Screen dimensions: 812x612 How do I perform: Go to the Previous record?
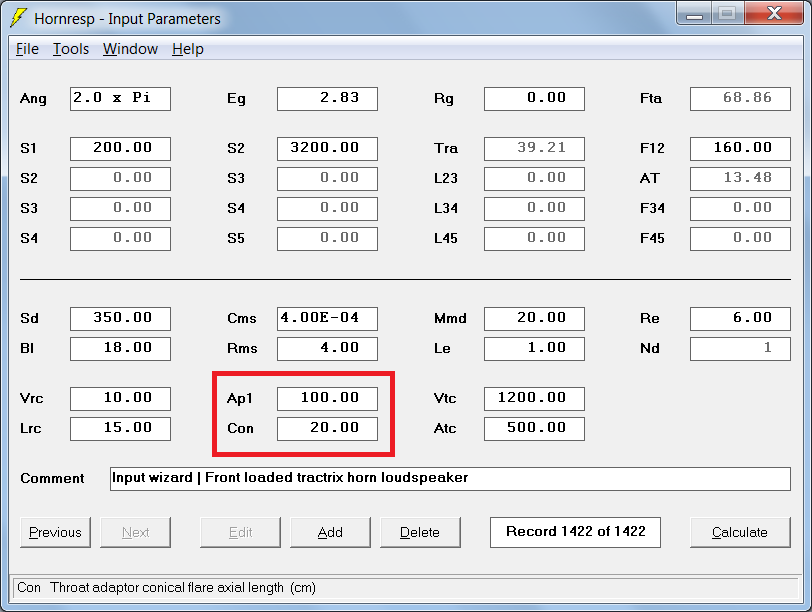(x=55, y=532)
